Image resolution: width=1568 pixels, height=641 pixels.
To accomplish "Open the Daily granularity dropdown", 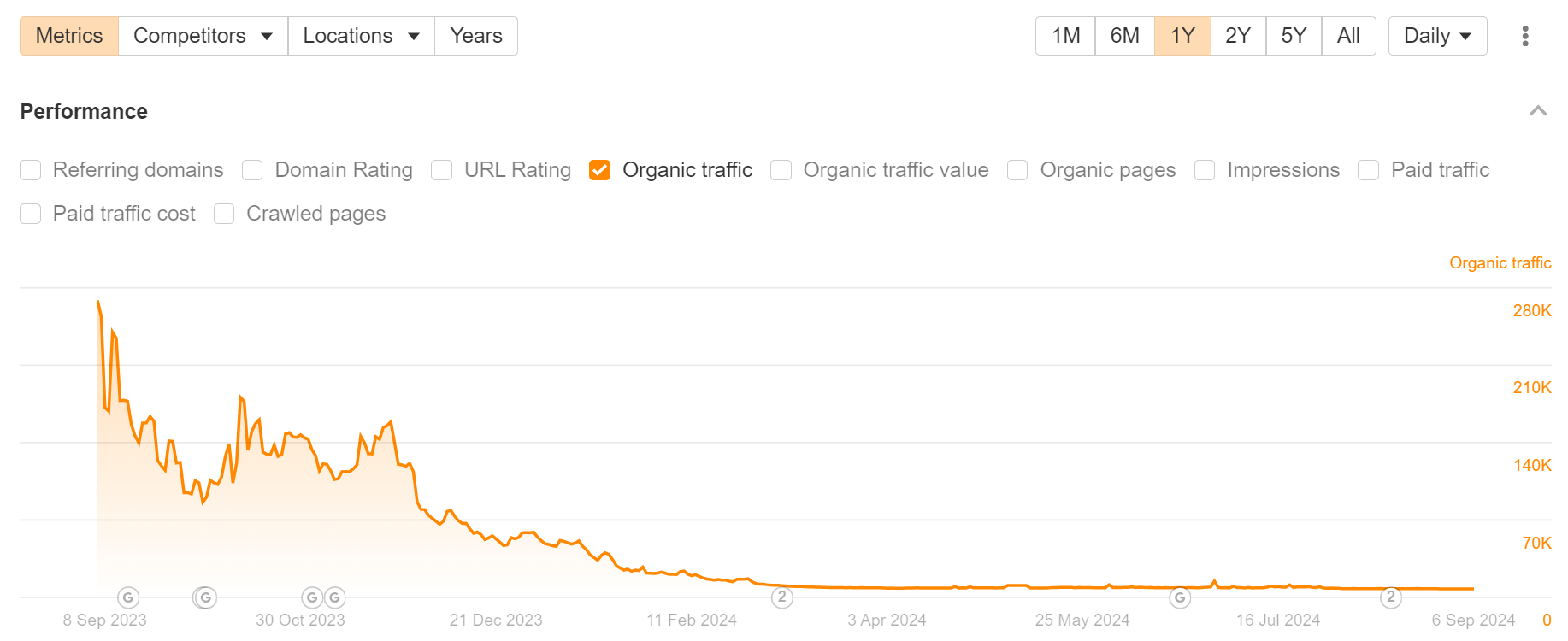I will pyautogui.click(x=1437, y=35).
